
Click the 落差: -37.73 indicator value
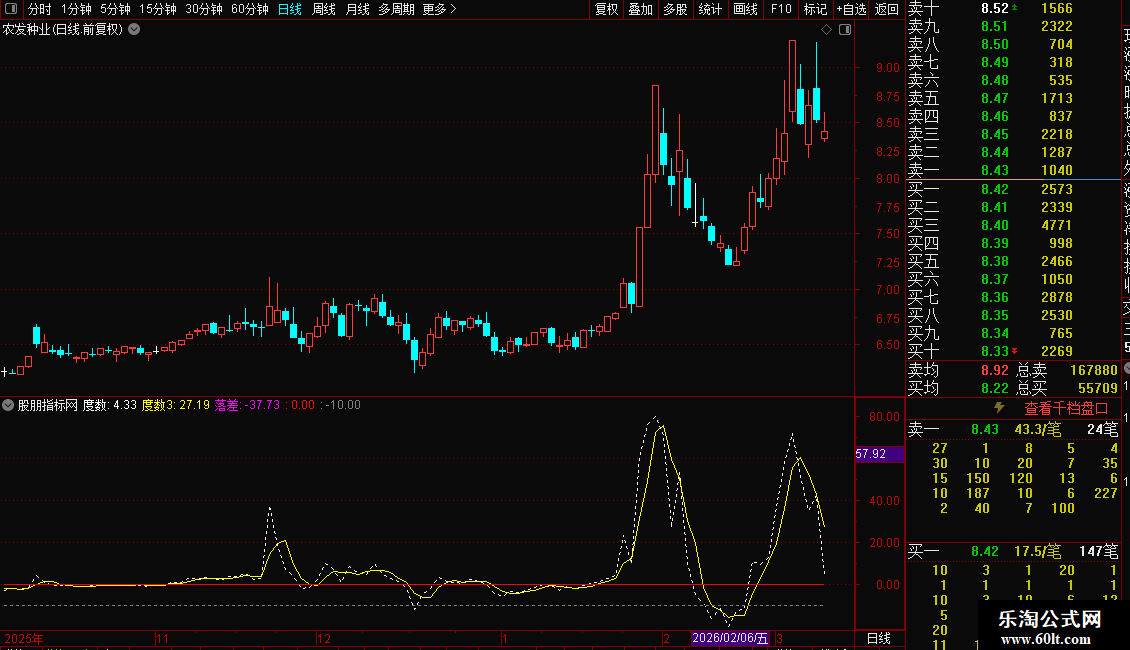[246, 405]
